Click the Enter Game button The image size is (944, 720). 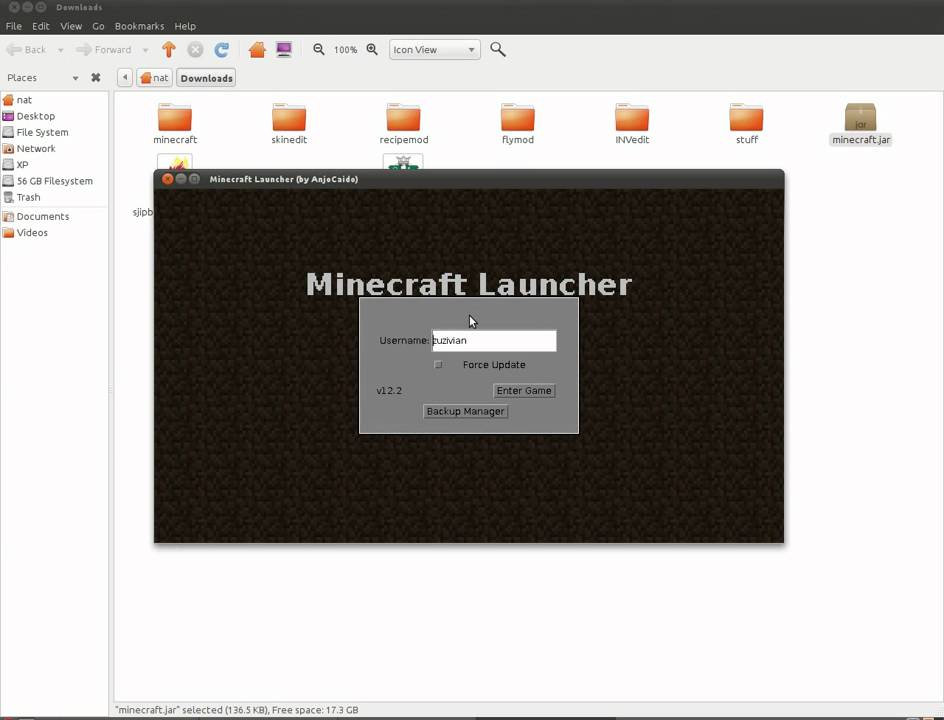pyautogui.click(x=524, y=391)
